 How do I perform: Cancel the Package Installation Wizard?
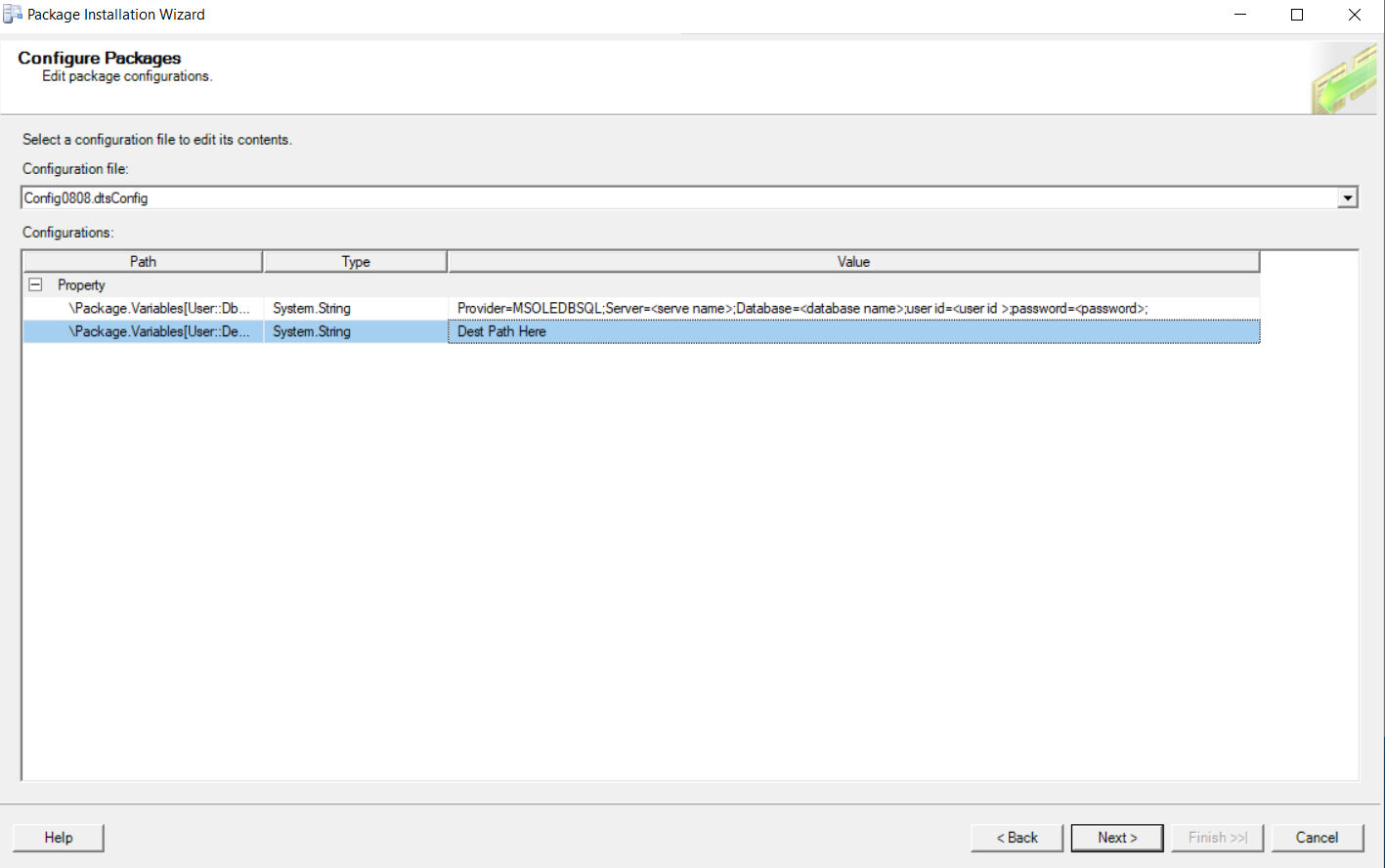click(1317, 837)
